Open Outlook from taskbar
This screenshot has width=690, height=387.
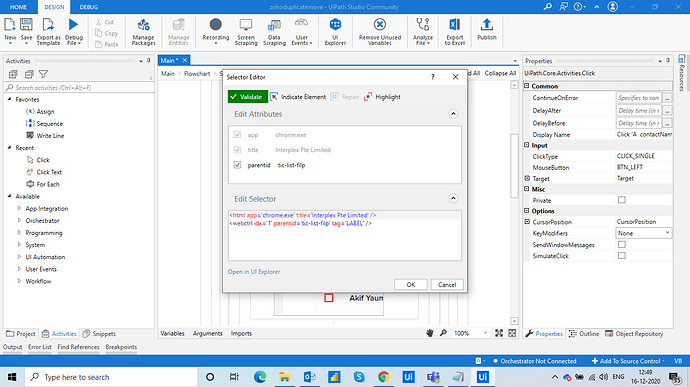pyautogui.click(x=309, y=377)
